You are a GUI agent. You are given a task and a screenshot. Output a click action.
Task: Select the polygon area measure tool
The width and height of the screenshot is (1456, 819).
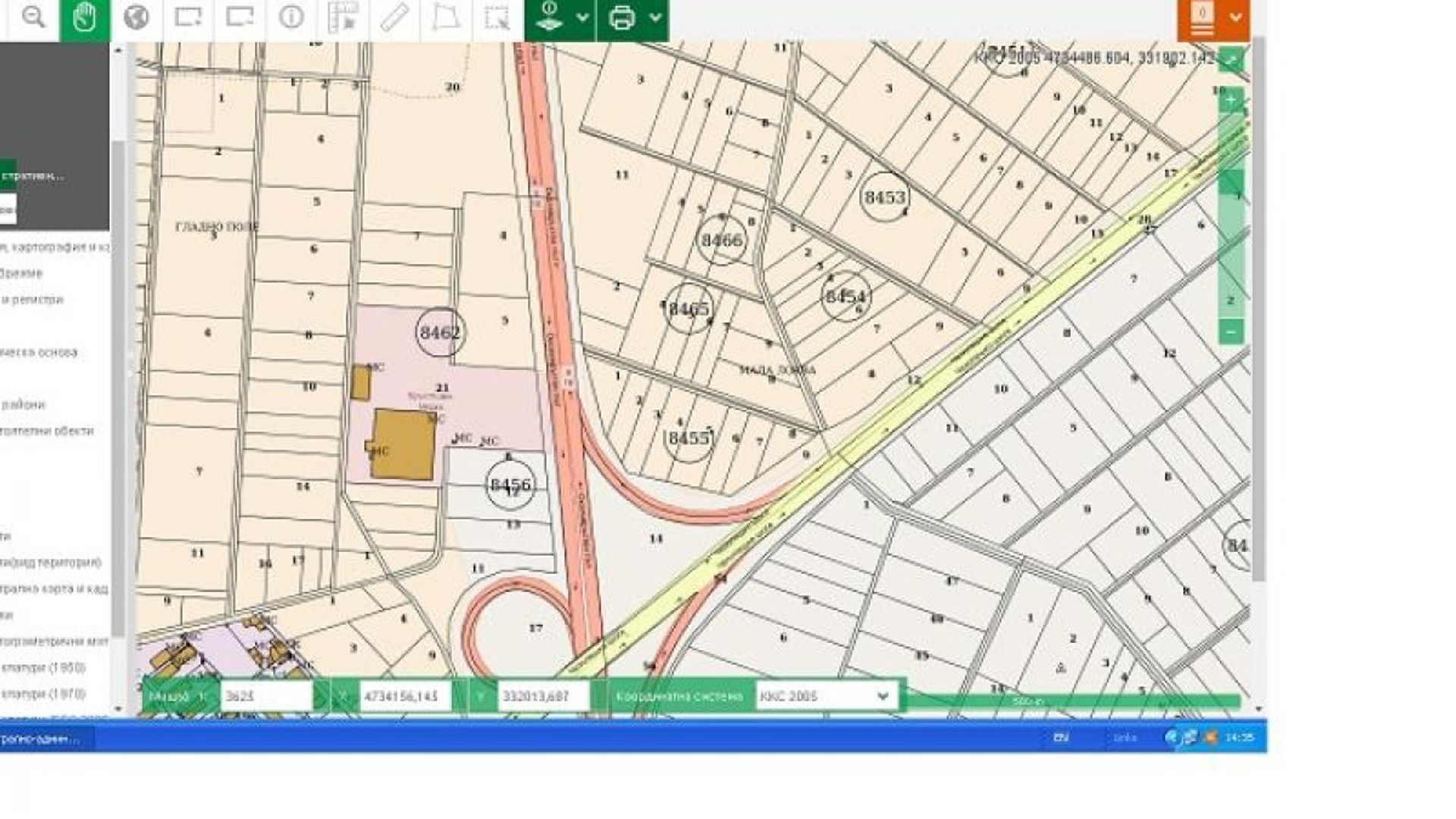point(446,17)
